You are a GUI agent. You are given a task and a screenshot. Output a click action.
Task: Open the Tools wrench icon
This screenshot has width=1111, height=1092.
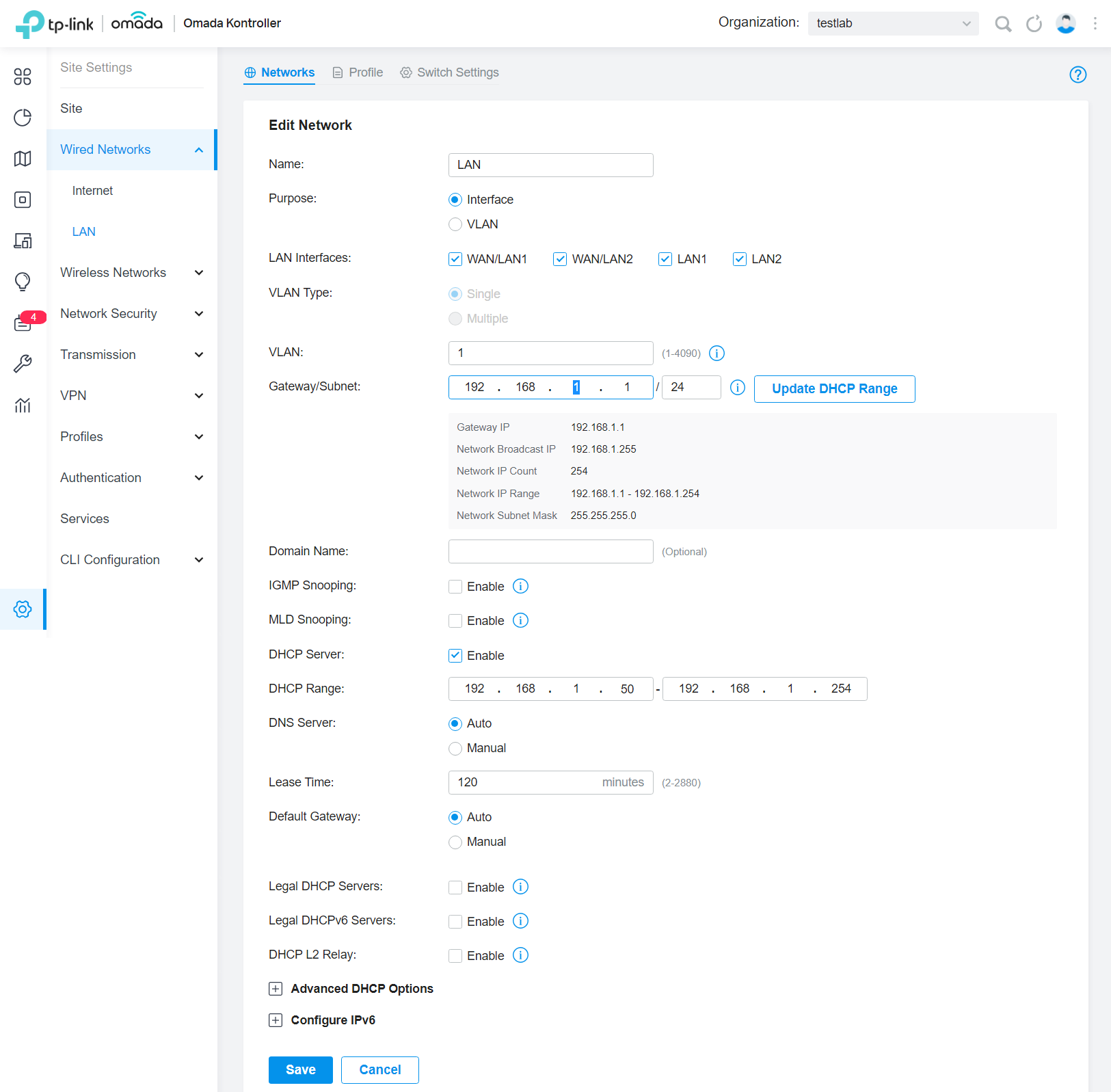pyautogui.click(x=23, y=364)
